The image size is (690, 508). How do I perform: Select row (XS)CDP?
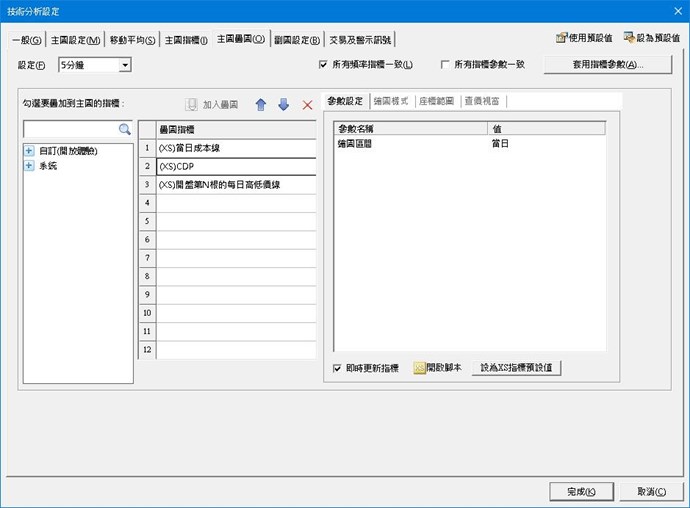tap(236, 166)
